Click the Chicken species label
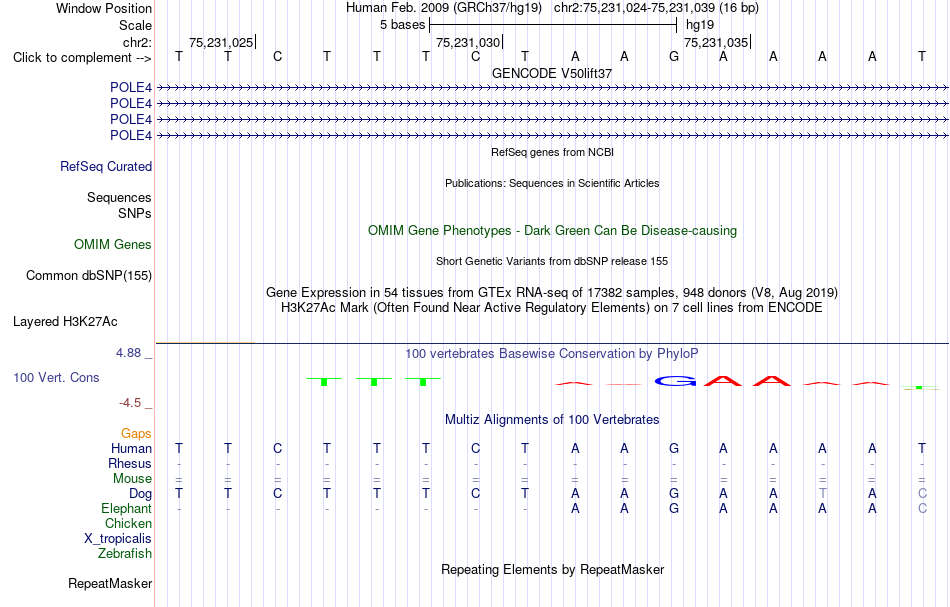This screenshot has height=607, width=950. [128, 523]
